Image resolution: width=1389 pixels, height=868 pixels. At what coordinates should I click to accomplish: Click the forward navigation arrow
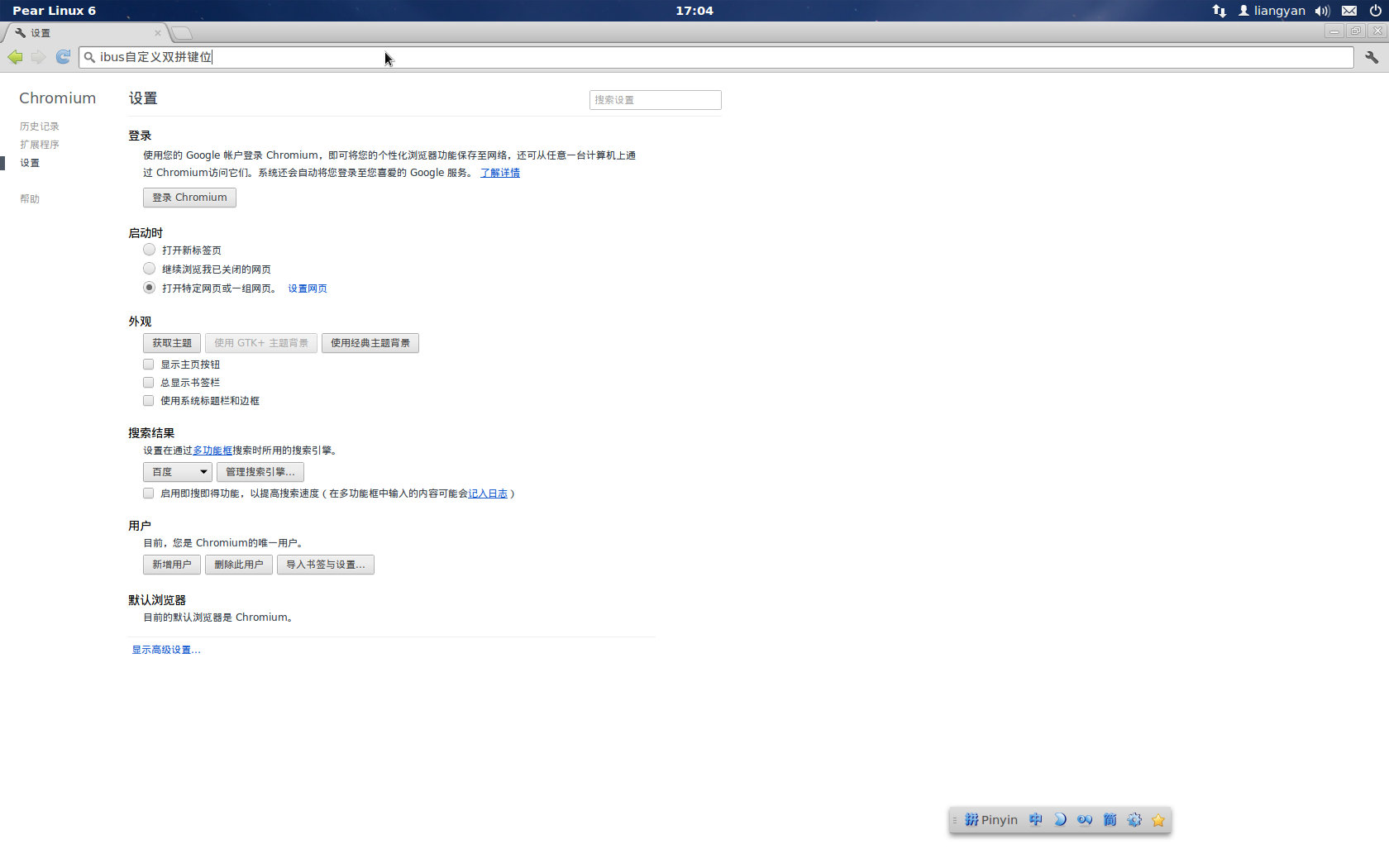38,57
